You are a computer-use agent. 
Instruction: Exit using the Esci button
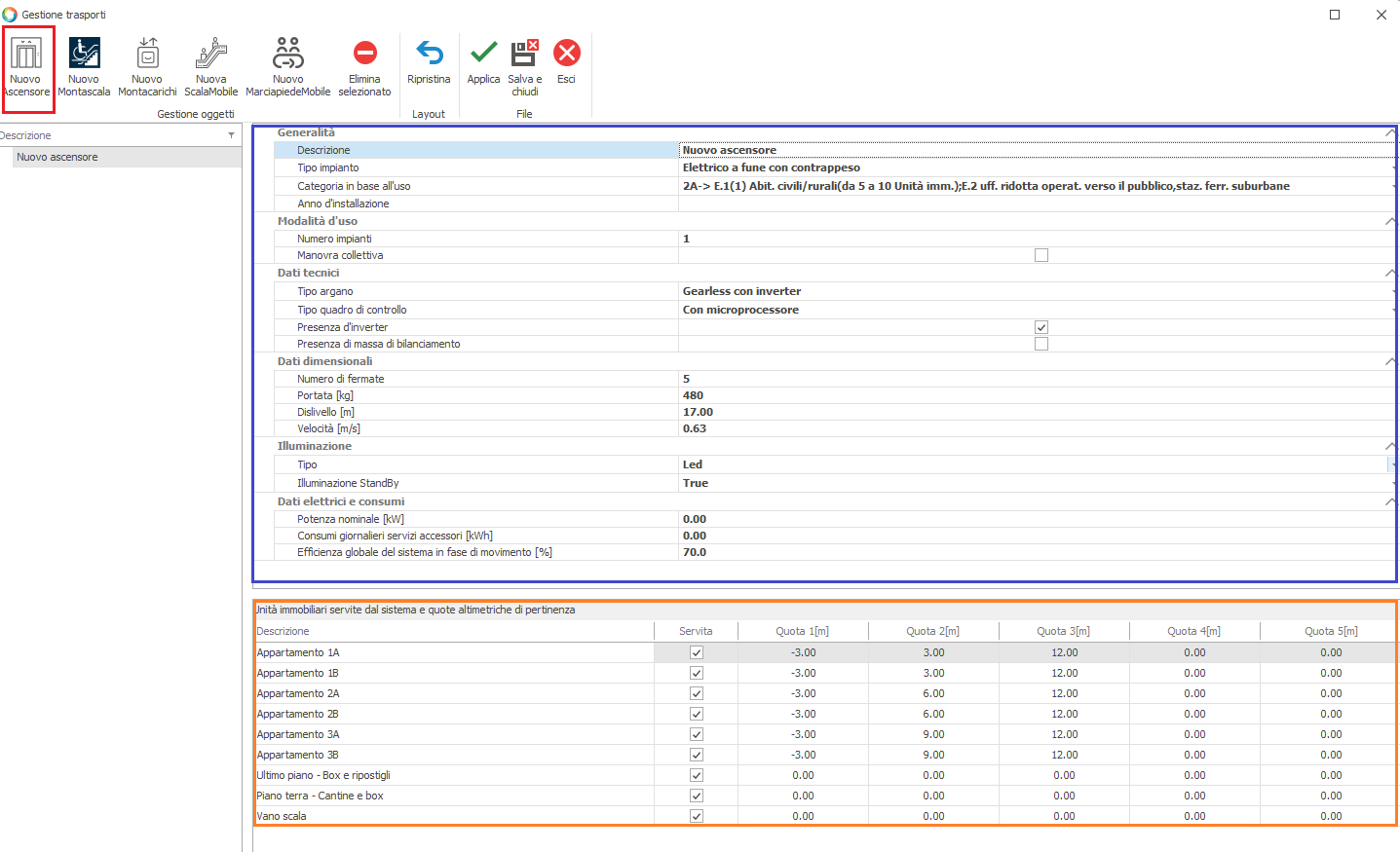(566, 55)
